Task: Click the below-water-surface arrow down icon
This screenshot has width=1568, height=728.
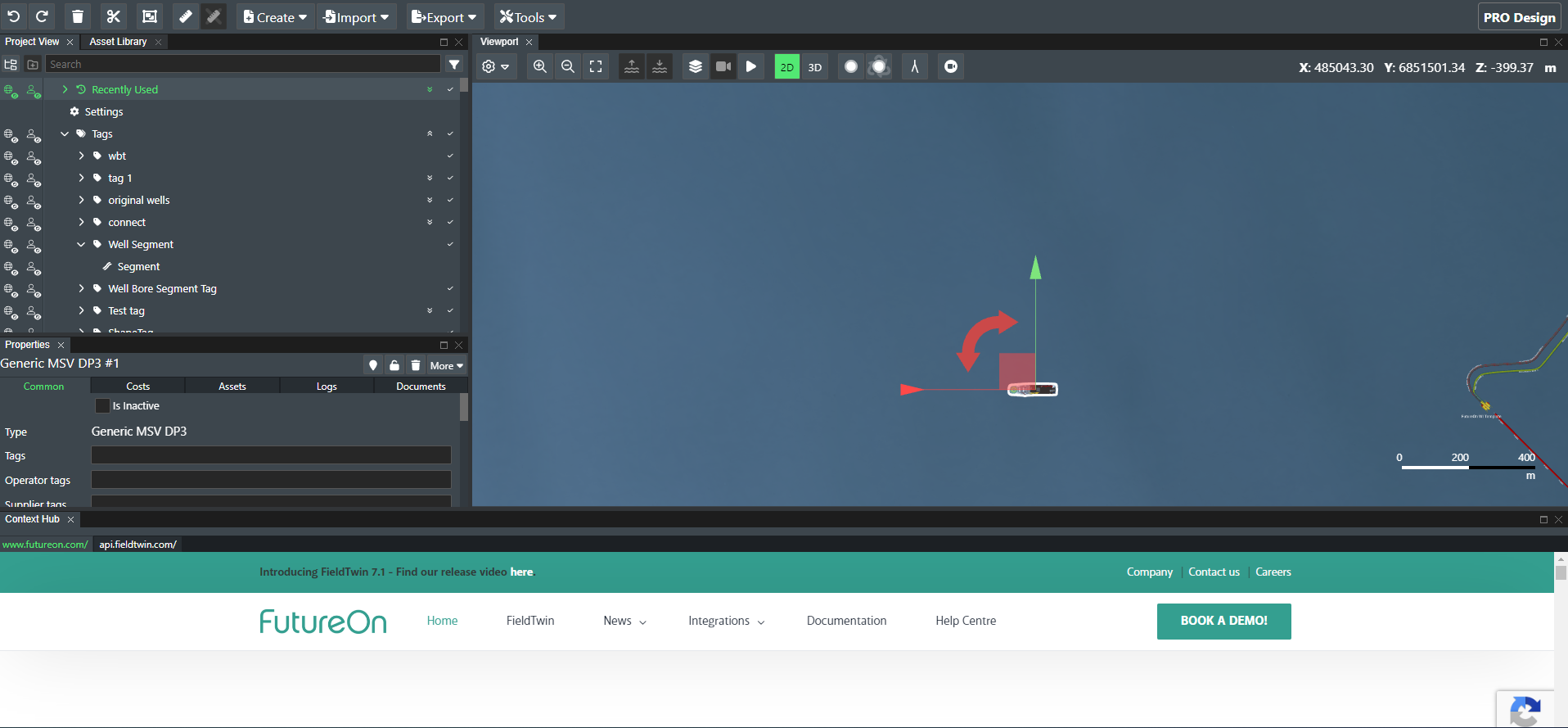Action: pyautogui.click(x=660, y=66)
